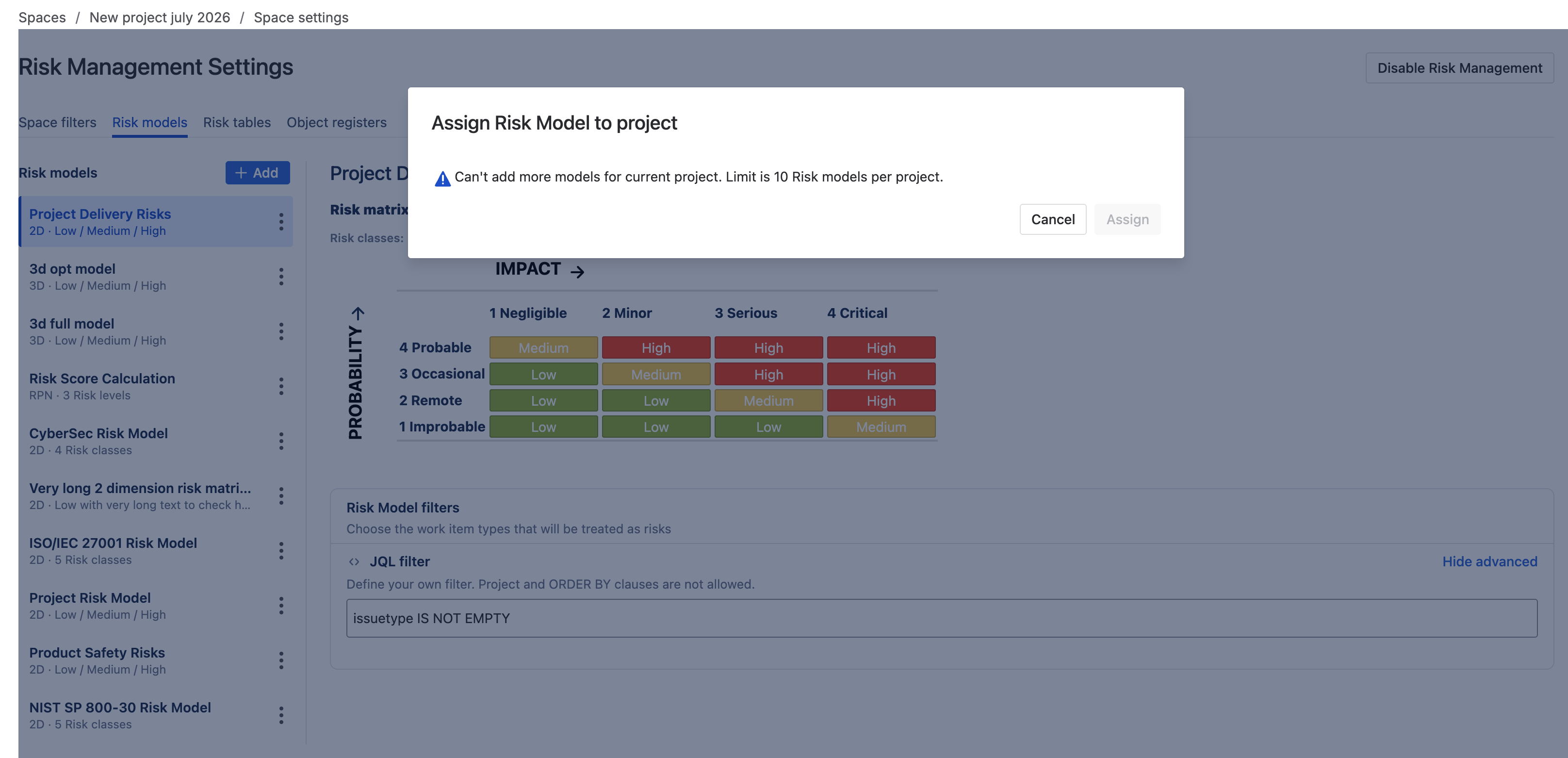Click High cell for Probable/Critical
This screenshot has width=1568, height=758.
click(x=881, y=347)
